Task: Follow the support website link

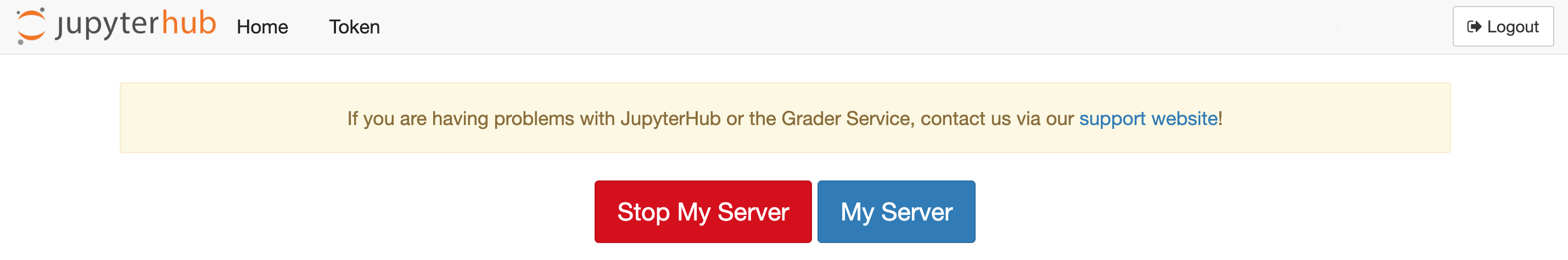Action: pos(1148,118)
